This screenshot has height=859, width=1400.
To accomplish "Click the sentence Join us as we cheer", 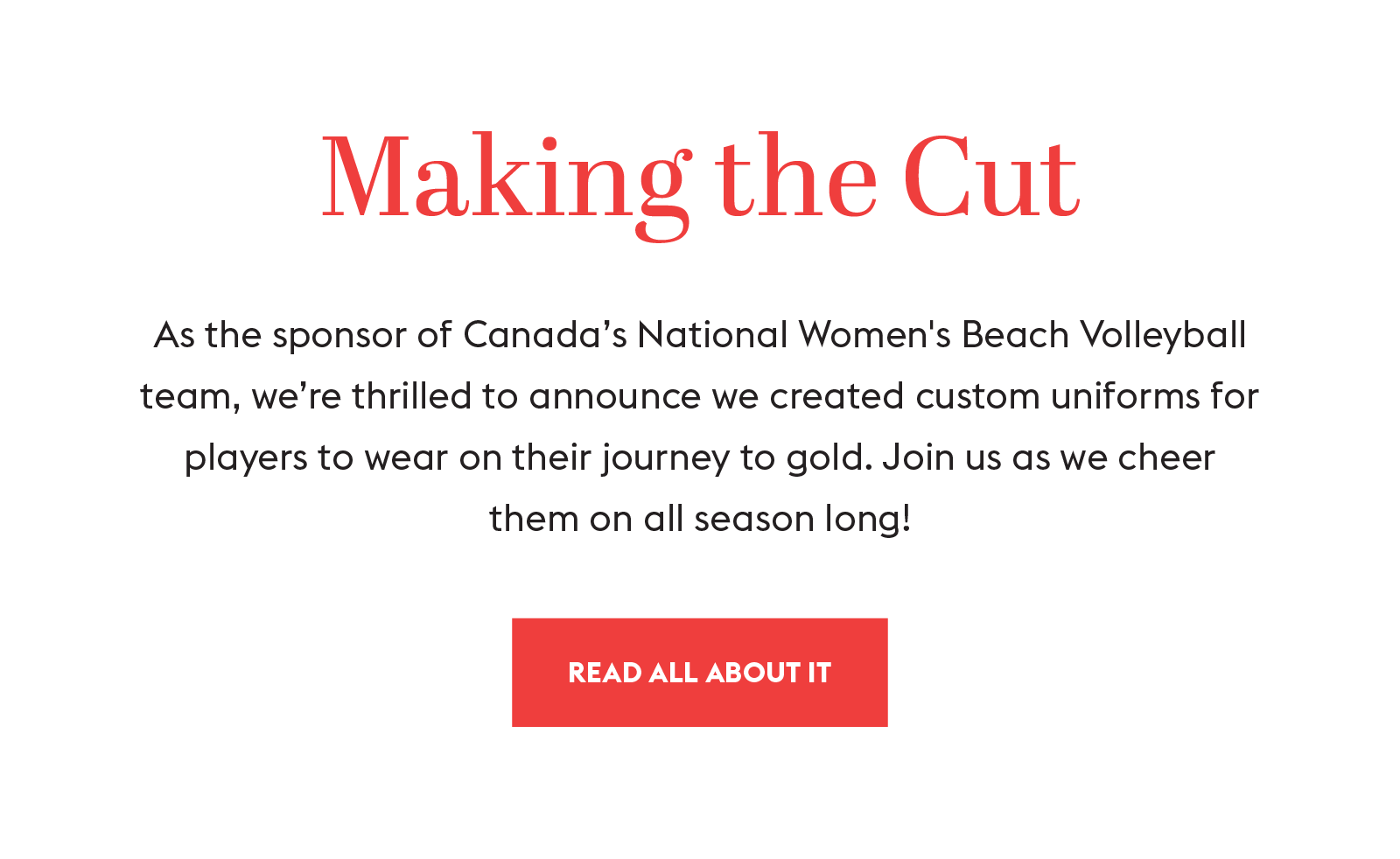I will point(1048,457).
